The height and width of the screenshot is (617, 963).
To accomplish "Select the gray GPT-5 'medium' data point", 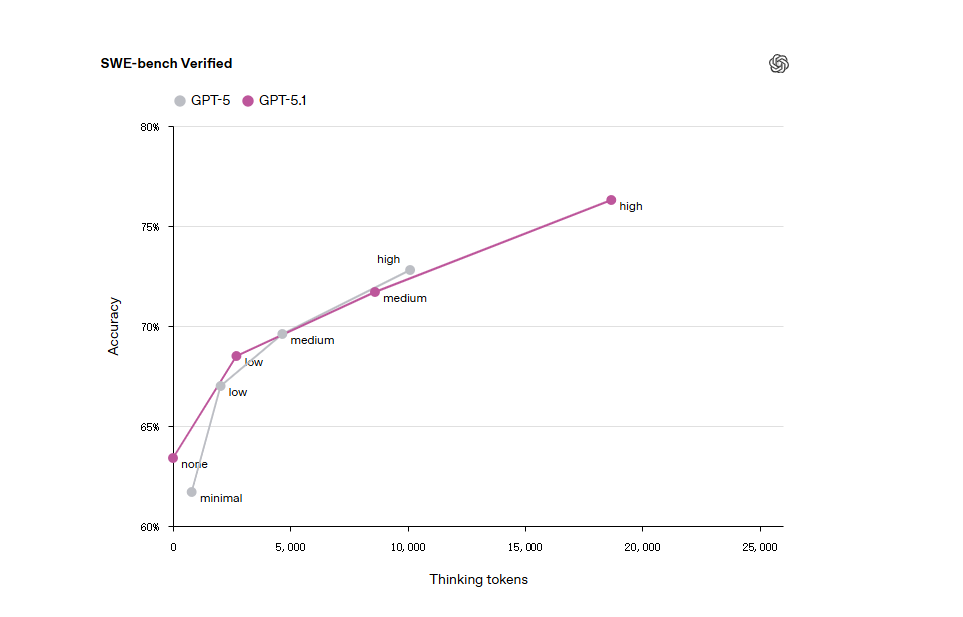I will point(282,334).
